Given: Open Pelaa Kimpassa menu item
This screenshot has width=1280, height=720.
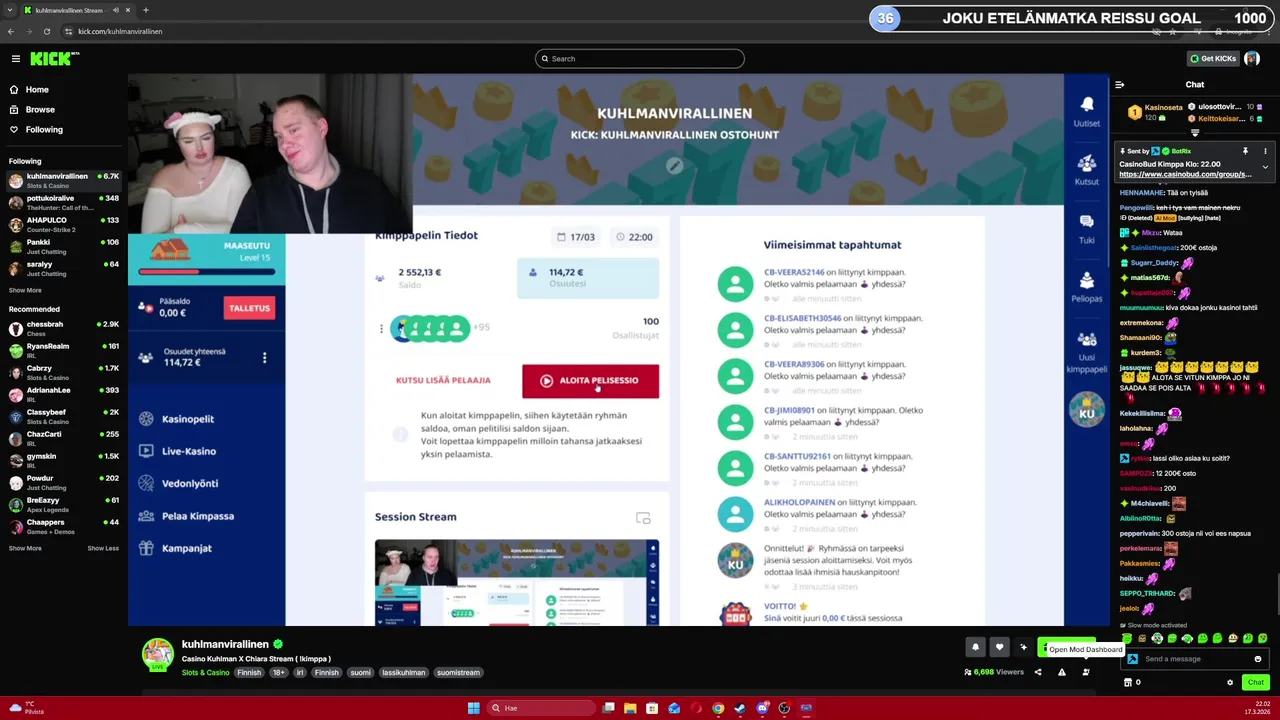Looking at the screenshot, I should pos(186,516).
